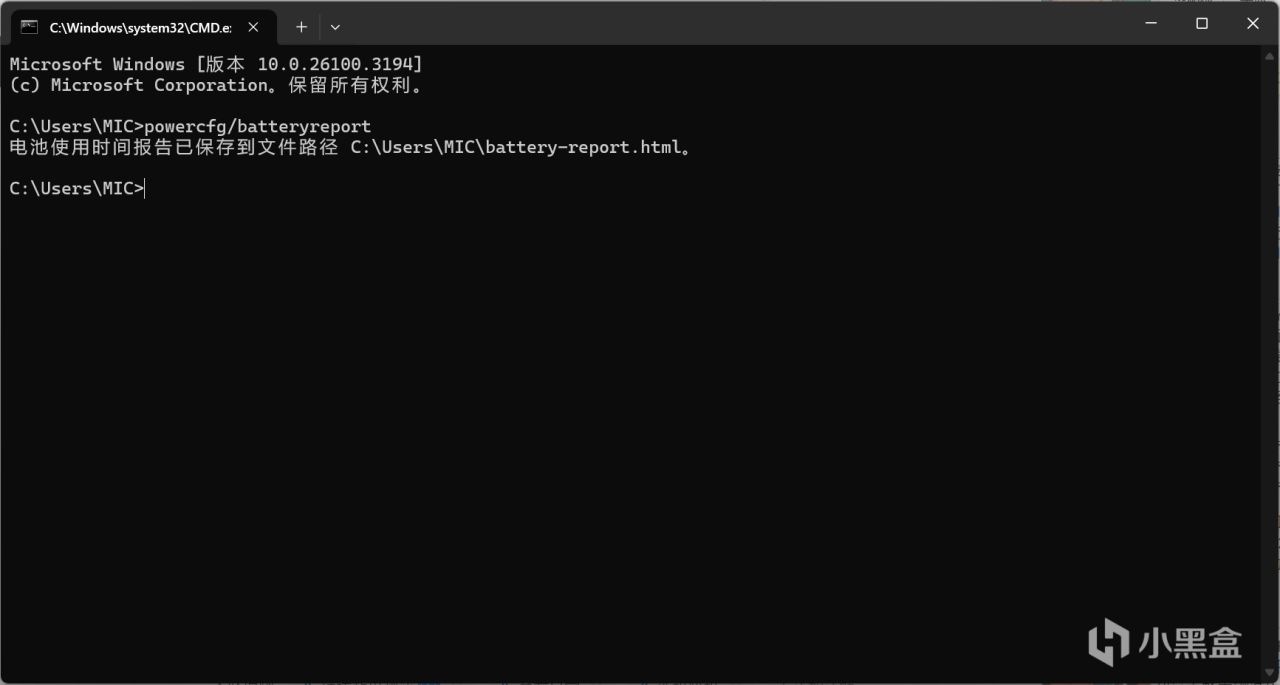Image resolution: width=1280 pixels, height=685 pixels.
Task: Click the CMD icon in the tab
Action: [x=29, y=27]
